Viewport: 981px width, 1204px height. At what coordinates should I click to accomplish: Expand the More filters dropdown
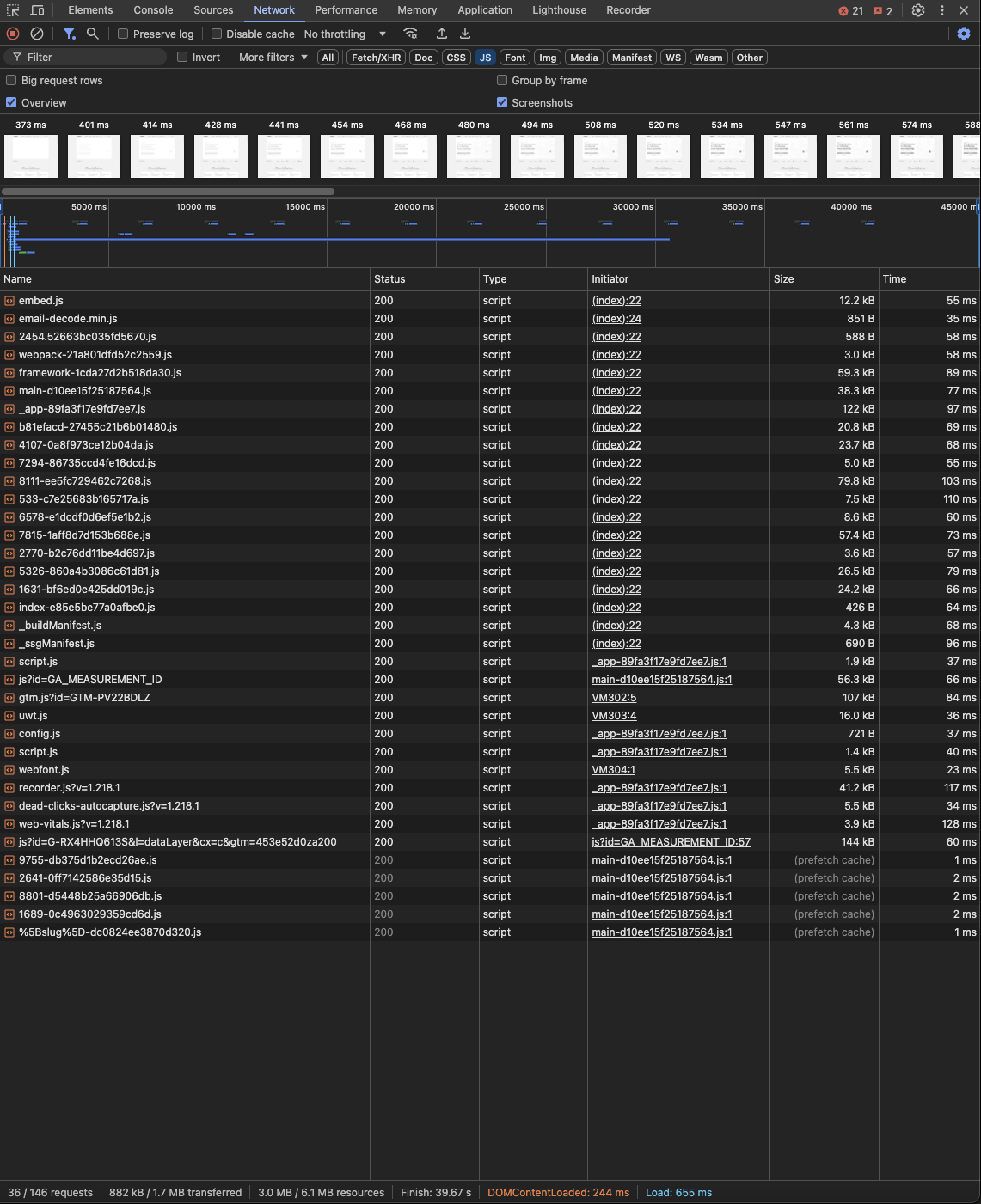coord(273,57)
